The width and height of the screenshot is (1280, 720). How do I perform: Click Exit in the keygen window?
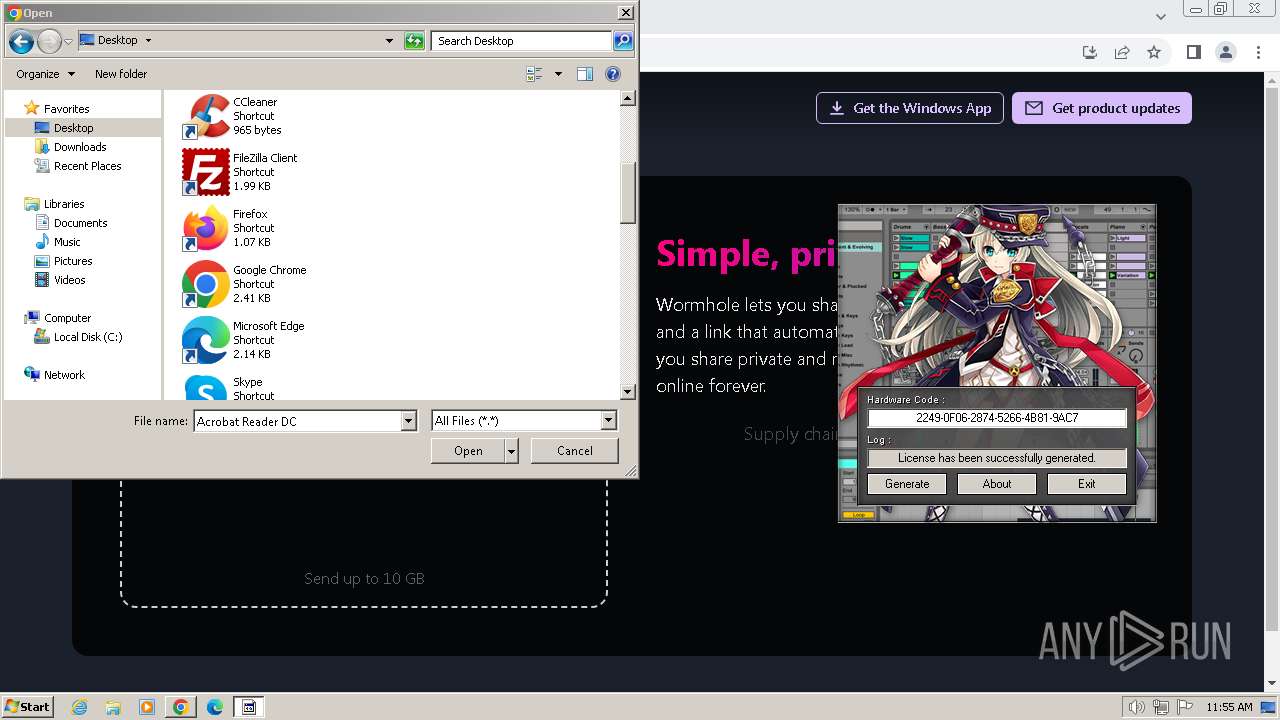point(1087,484)
